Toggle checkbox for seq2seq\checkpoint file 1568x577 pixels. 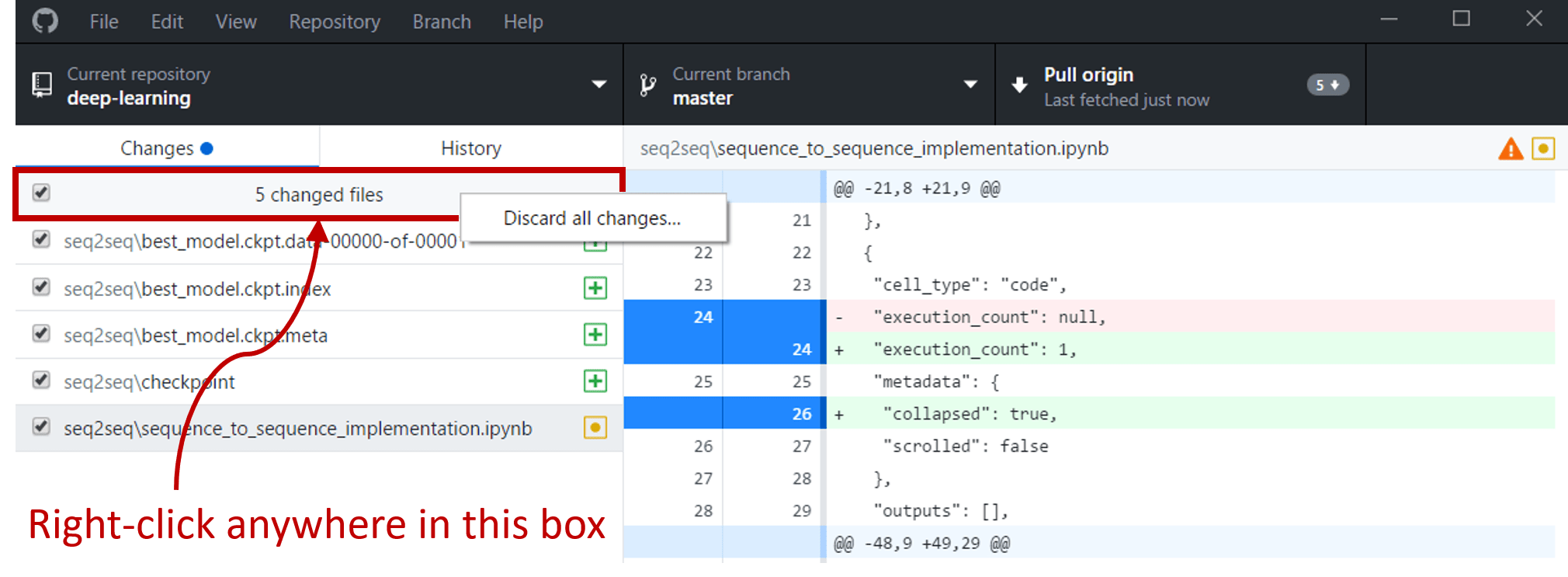[x=42, y=381]
